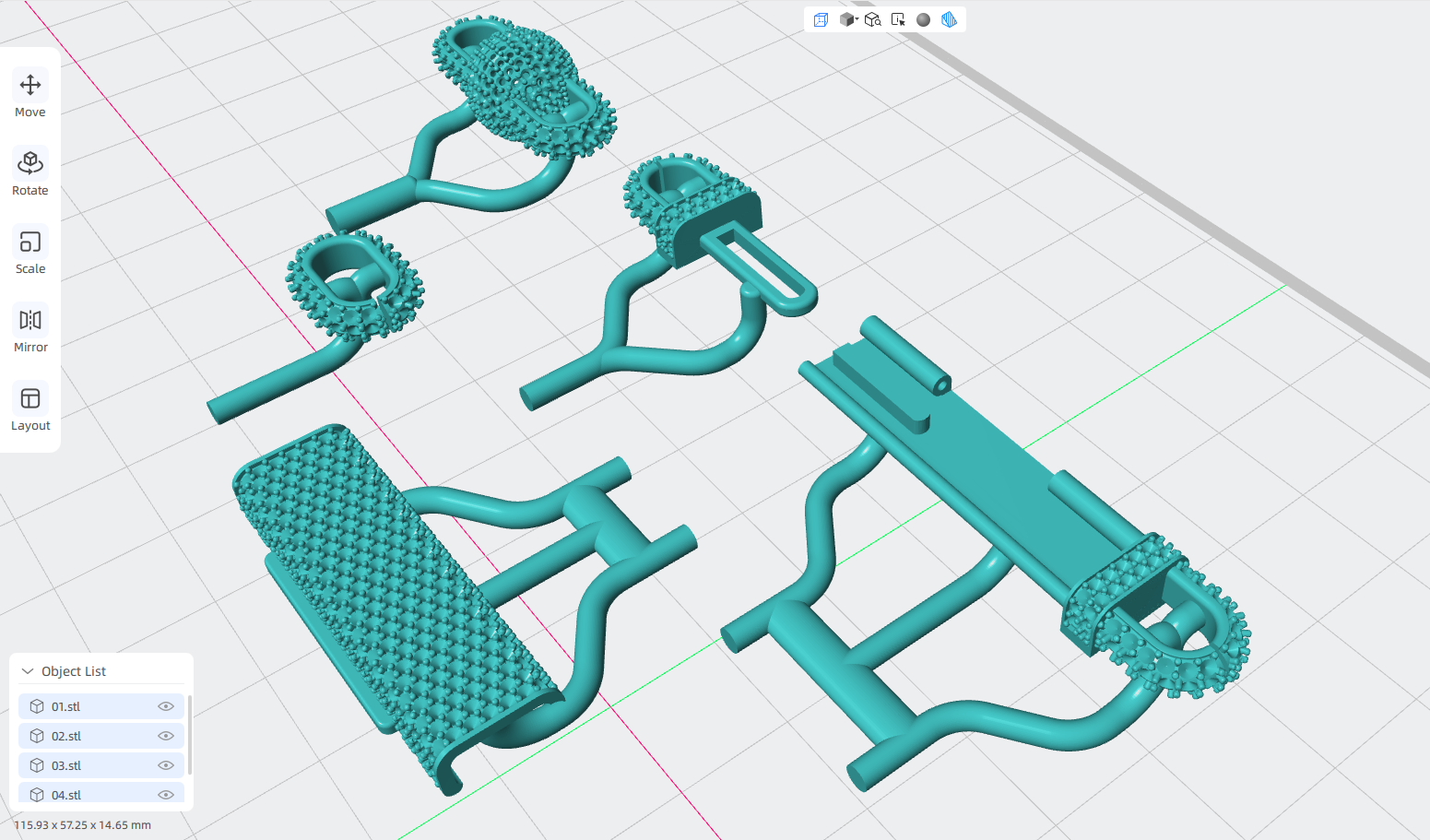
Task: Click the info selection cursor icon
Action: (898, 19)
